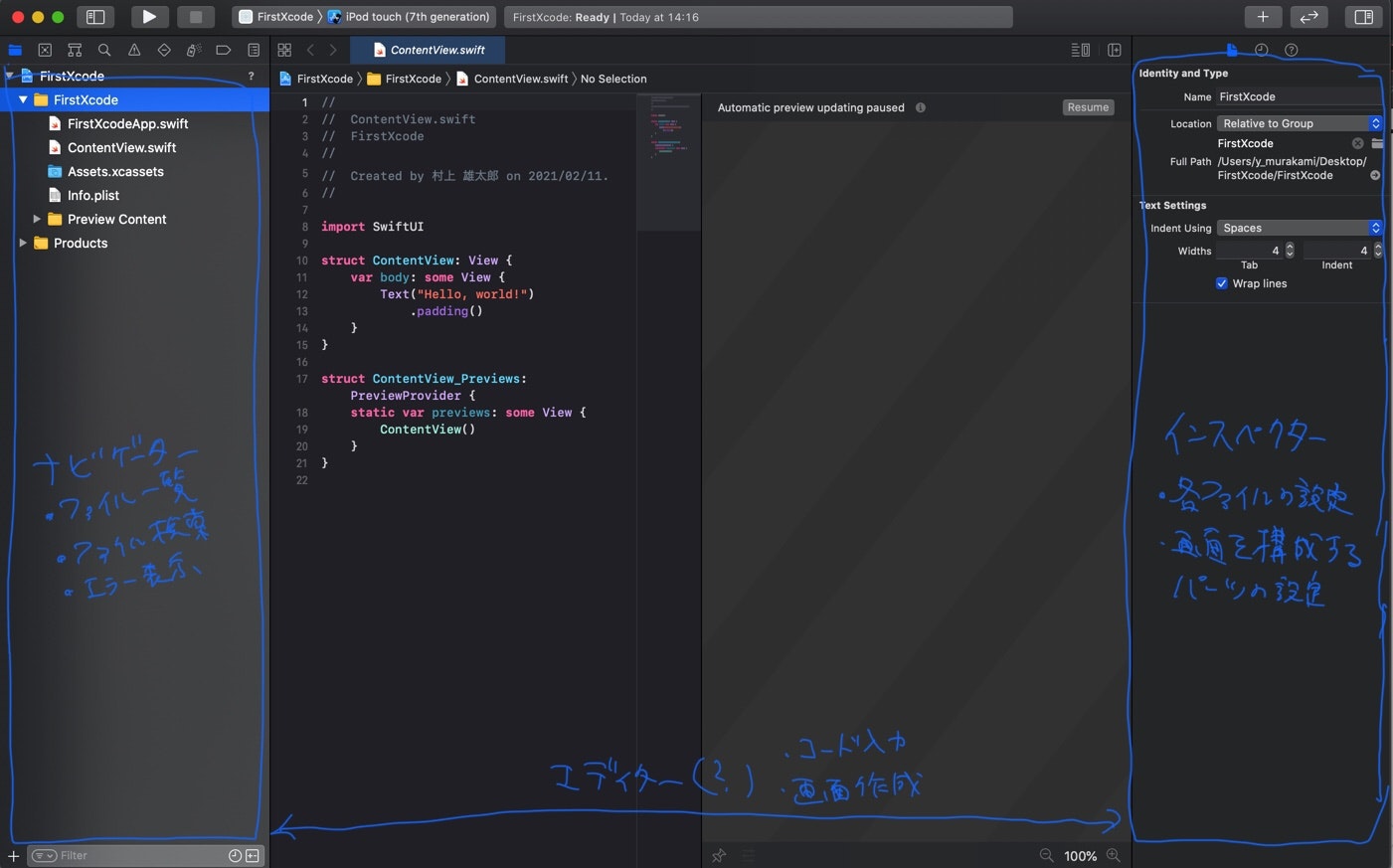Open FirstXcodeApp.swift in navigator
The width and height of the screenshot is (1393, 868).
click(x=127, y=123)
